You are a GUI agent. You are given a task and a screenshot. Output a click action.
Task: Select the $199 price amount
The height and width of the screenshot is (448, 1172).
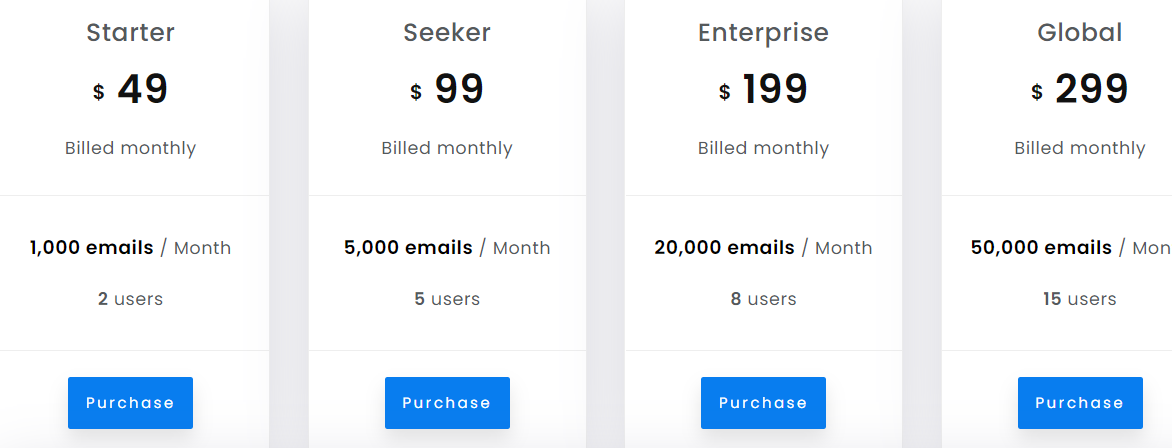763,89
